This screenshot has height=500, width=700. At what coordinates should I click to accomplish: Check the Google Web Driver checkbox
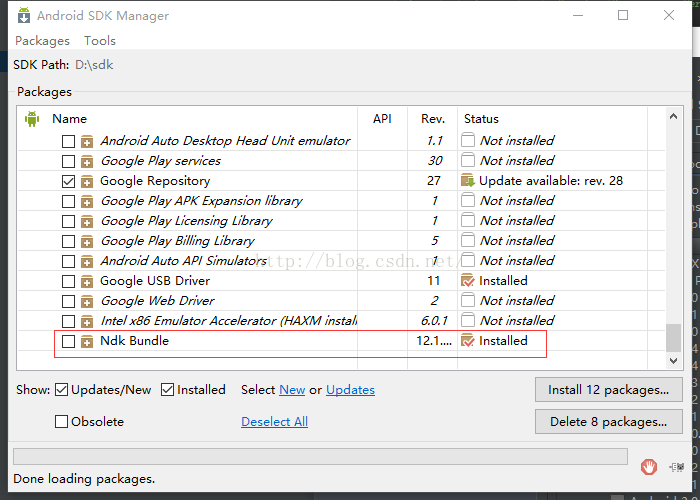(x=68, y=301)
